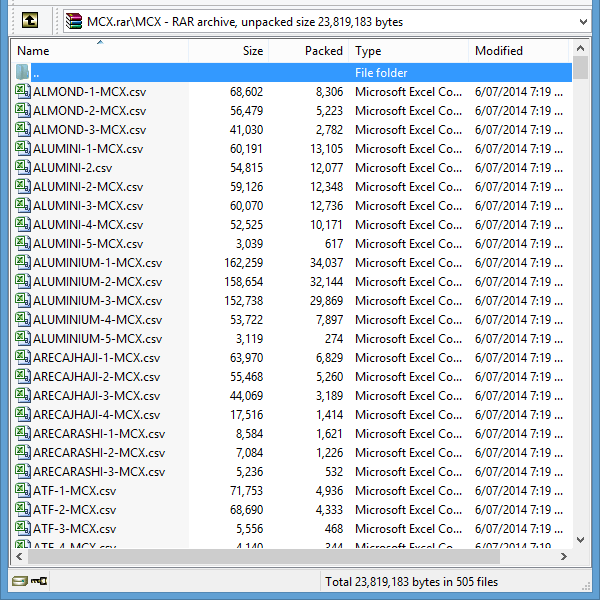Select file name ATF-2-MCX.csv

(x=75, y=510)
